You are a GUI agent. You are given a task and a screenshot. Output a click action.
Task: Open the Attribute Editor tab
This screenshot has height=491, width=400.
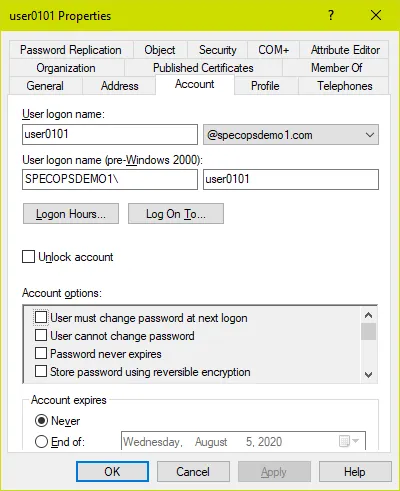click(x=345, y=50)
